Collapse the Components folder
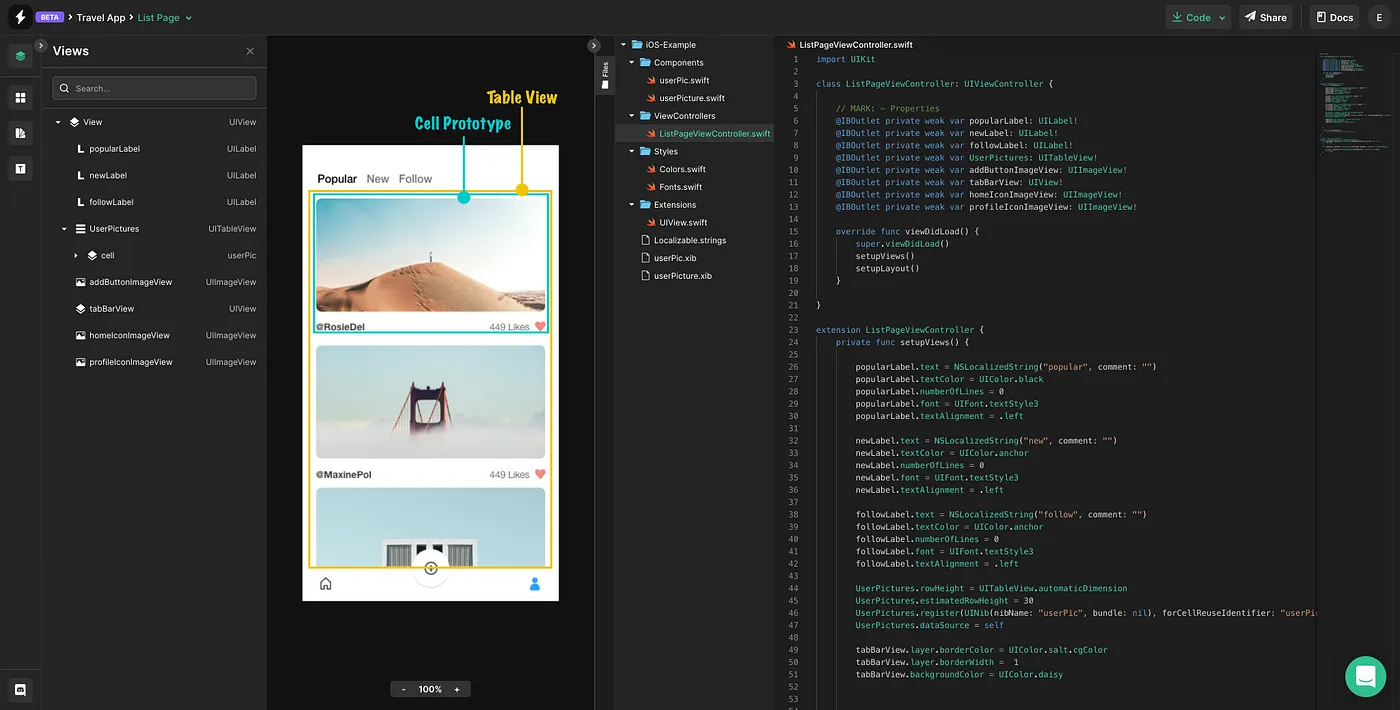1400x710 pixels. pyautogui.click(x=632, y=63)
